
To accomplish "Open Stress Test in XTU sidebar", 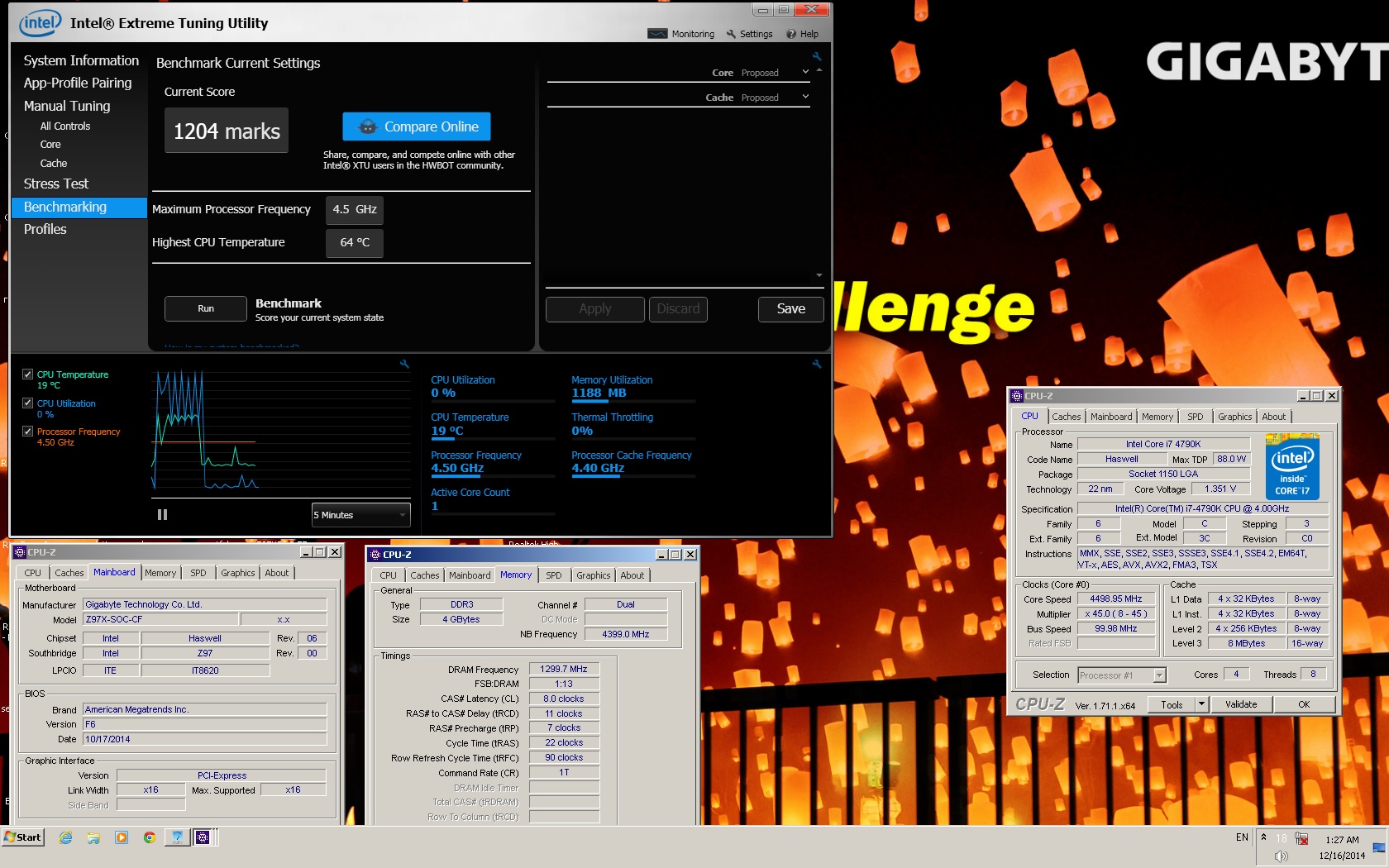I will coord(56,184).
